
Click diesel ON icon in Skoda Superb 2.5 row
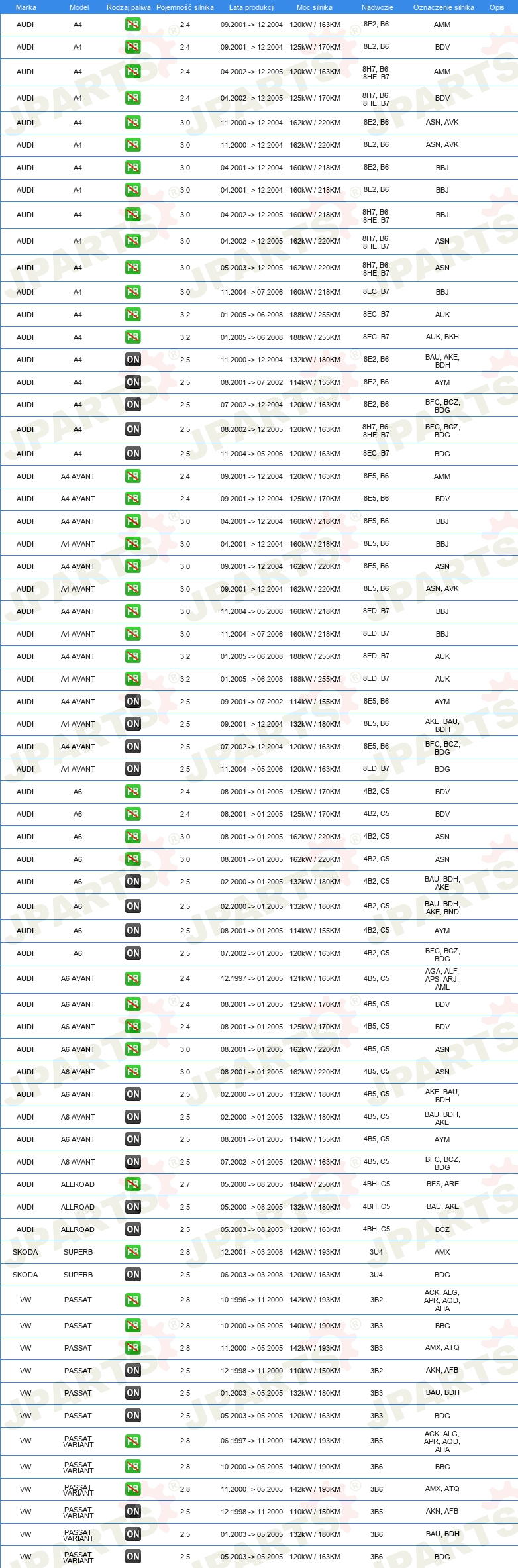[132, 1274]
